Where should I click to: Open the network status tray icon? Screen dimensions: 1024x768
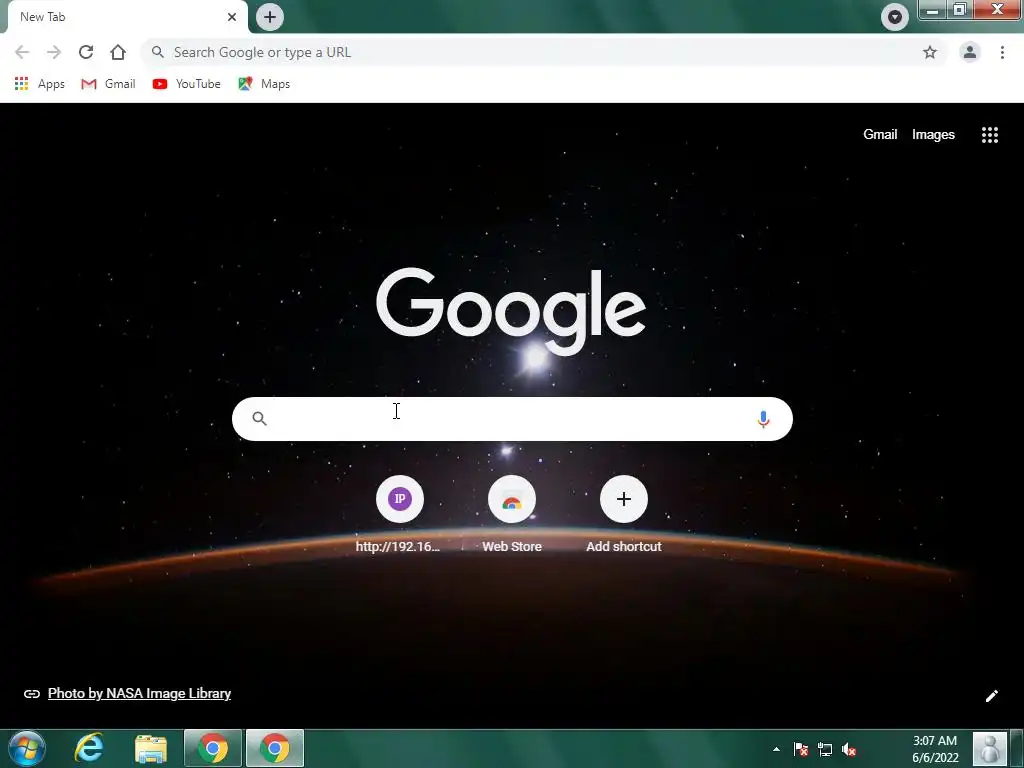[825, 749]
